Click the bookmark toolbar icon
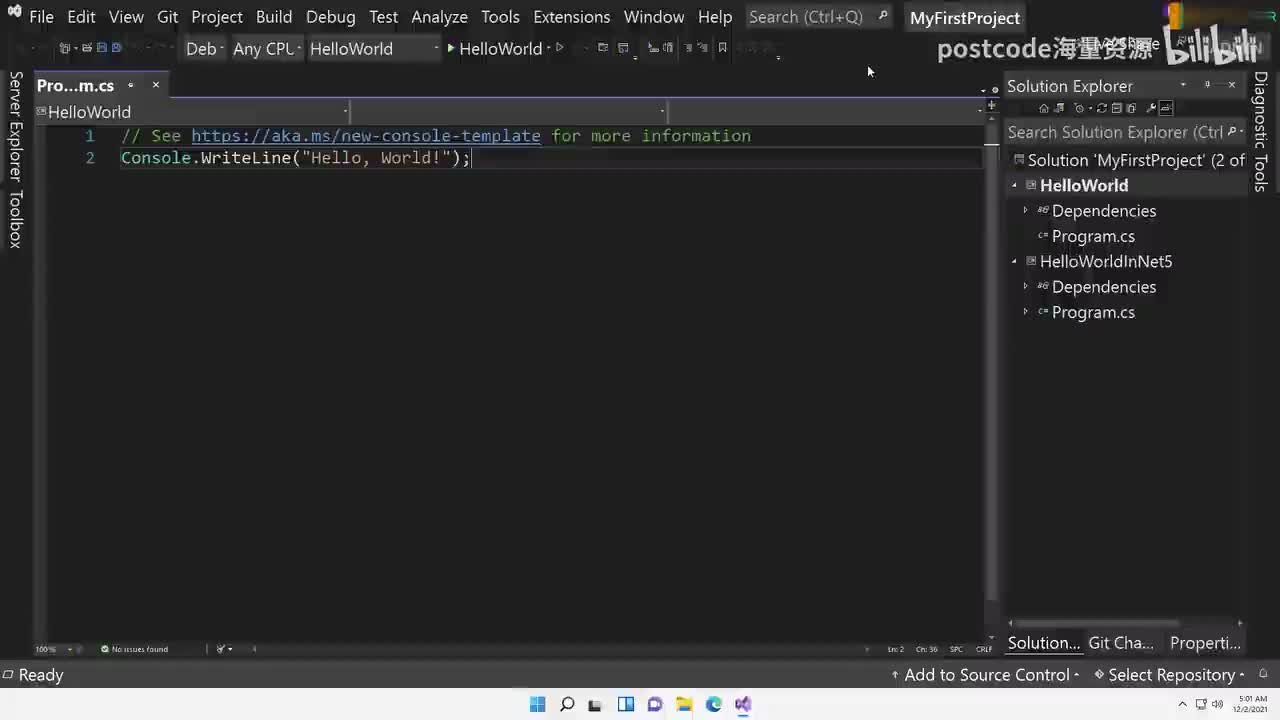The width and height of the screenshot is (1280, 720). pos(722,48)
